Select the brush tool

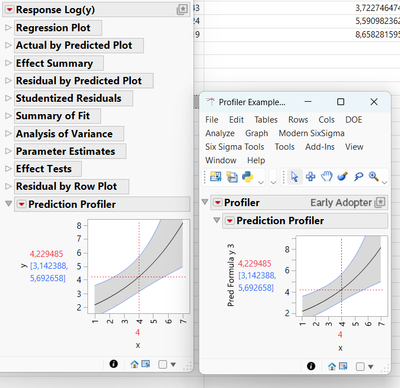343,176
